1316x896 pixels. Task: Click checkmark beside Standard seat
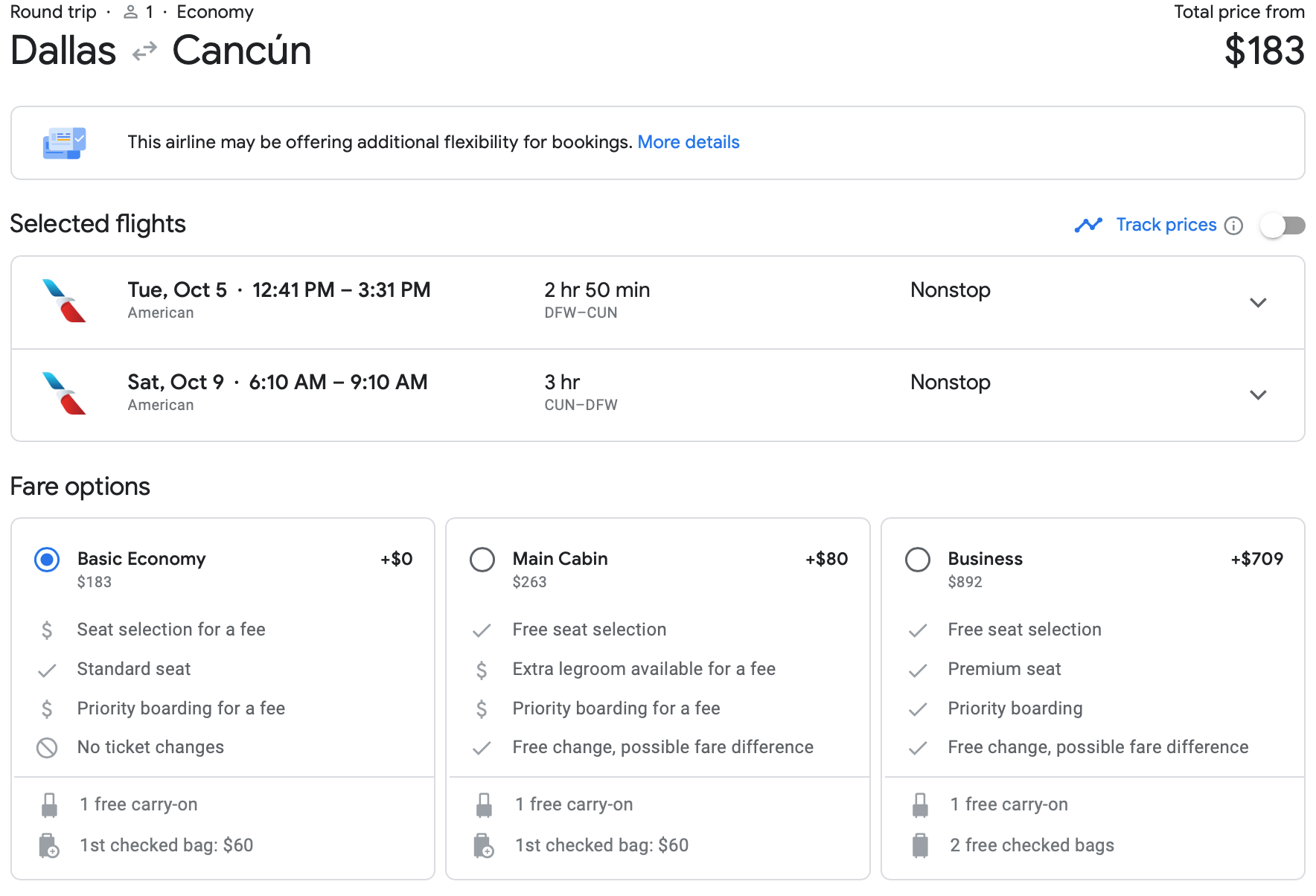click(x=47, y=671)
